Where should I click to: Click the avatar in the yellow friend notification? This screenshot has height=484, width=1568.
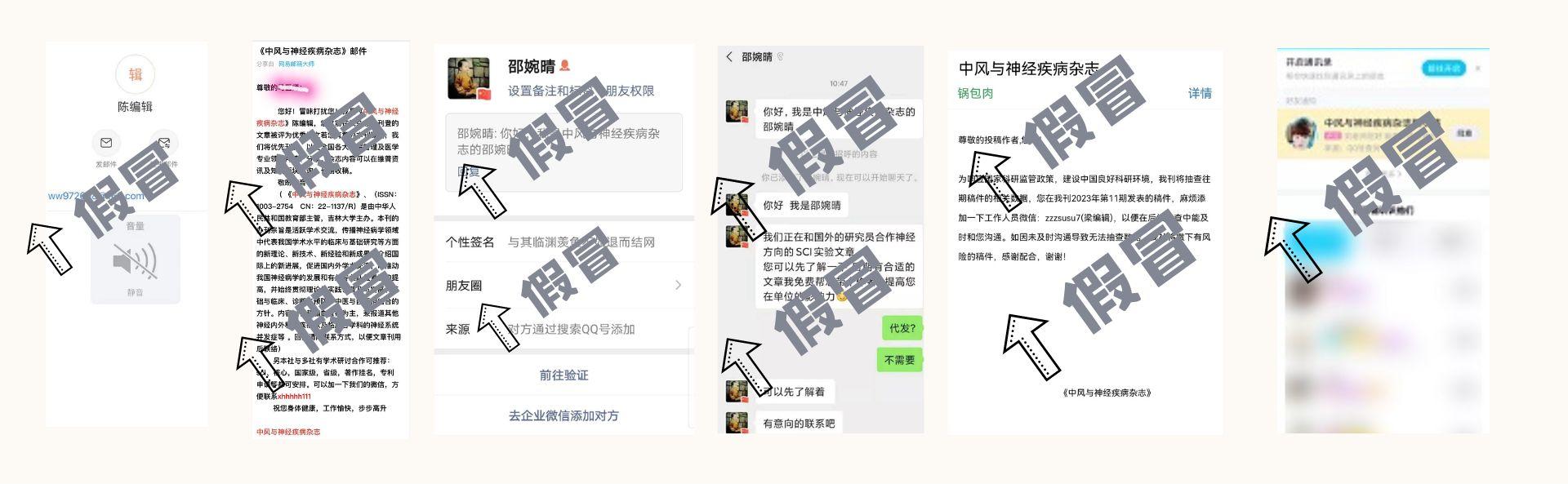click(1300, 133)
